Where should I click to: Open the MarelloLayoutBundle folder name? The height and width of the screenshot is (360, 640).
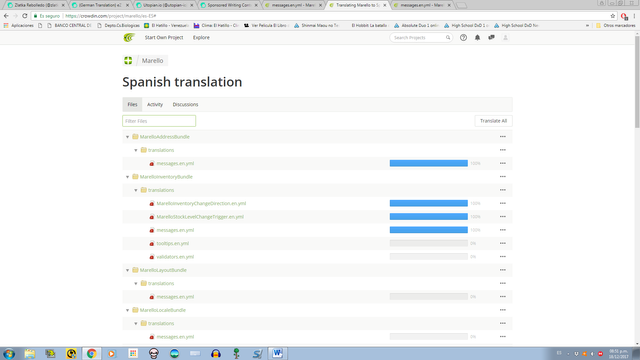(x=163, y=270)
